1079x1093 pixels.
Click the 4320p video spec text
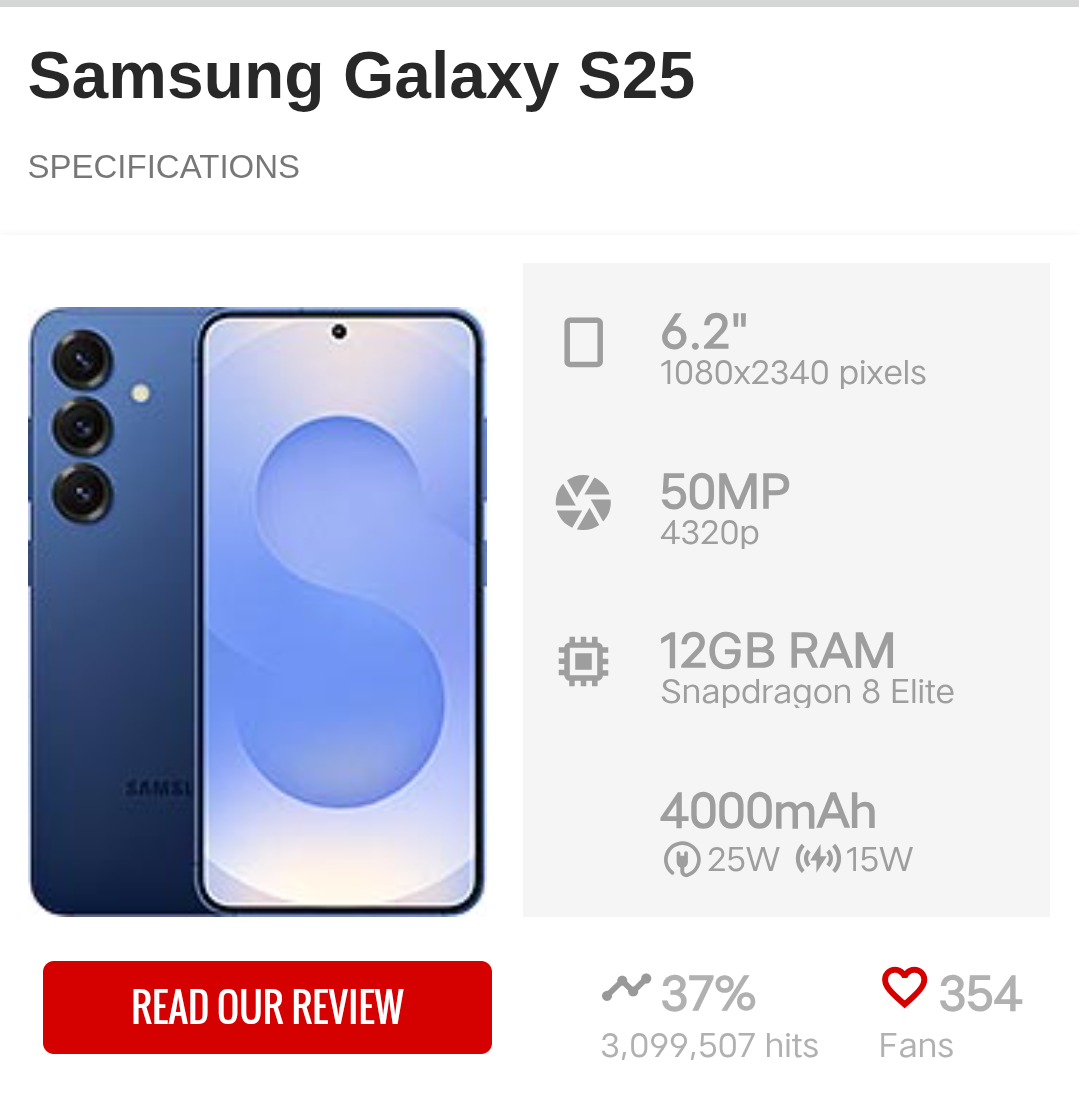710,533
